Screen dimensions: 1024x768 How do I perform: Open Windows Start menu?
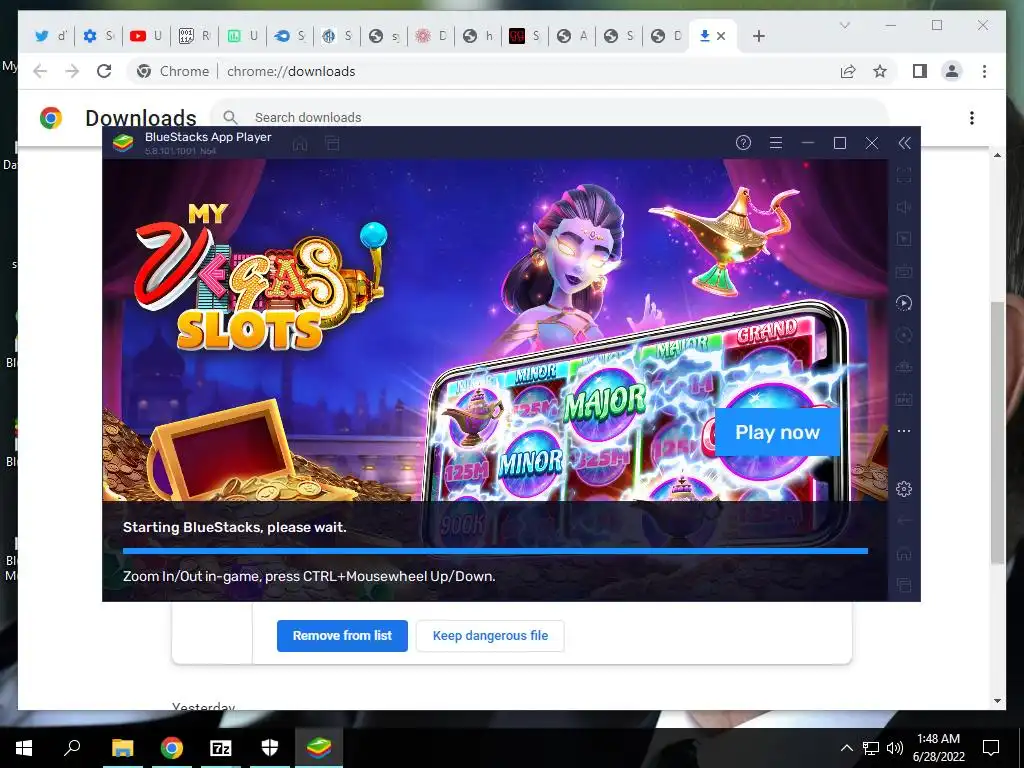(x=24, y=748)
